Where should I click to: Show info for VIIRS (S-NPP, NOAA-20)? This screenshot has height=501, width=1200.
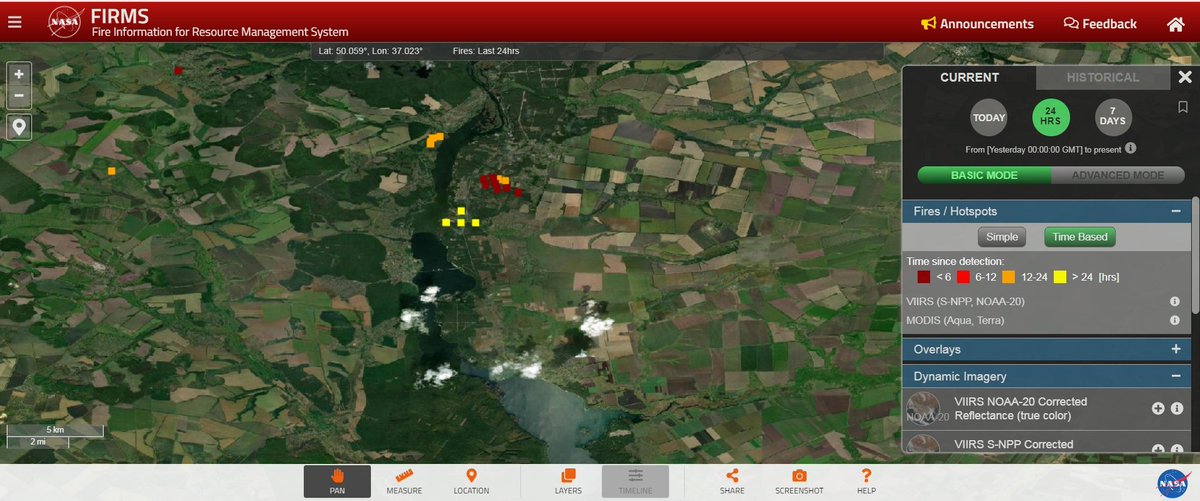1175,301
